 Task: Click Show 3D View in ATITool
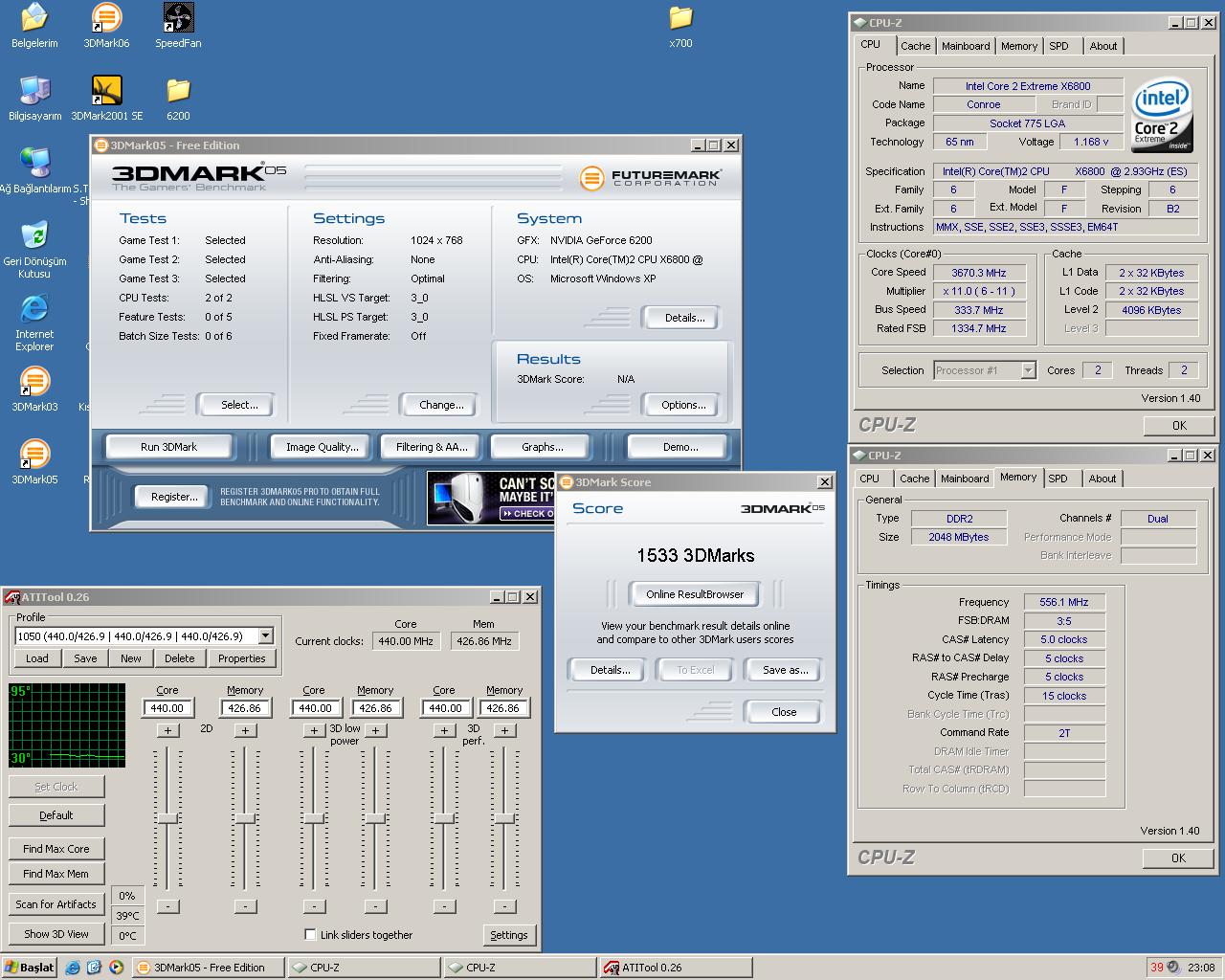coord(56,934)
